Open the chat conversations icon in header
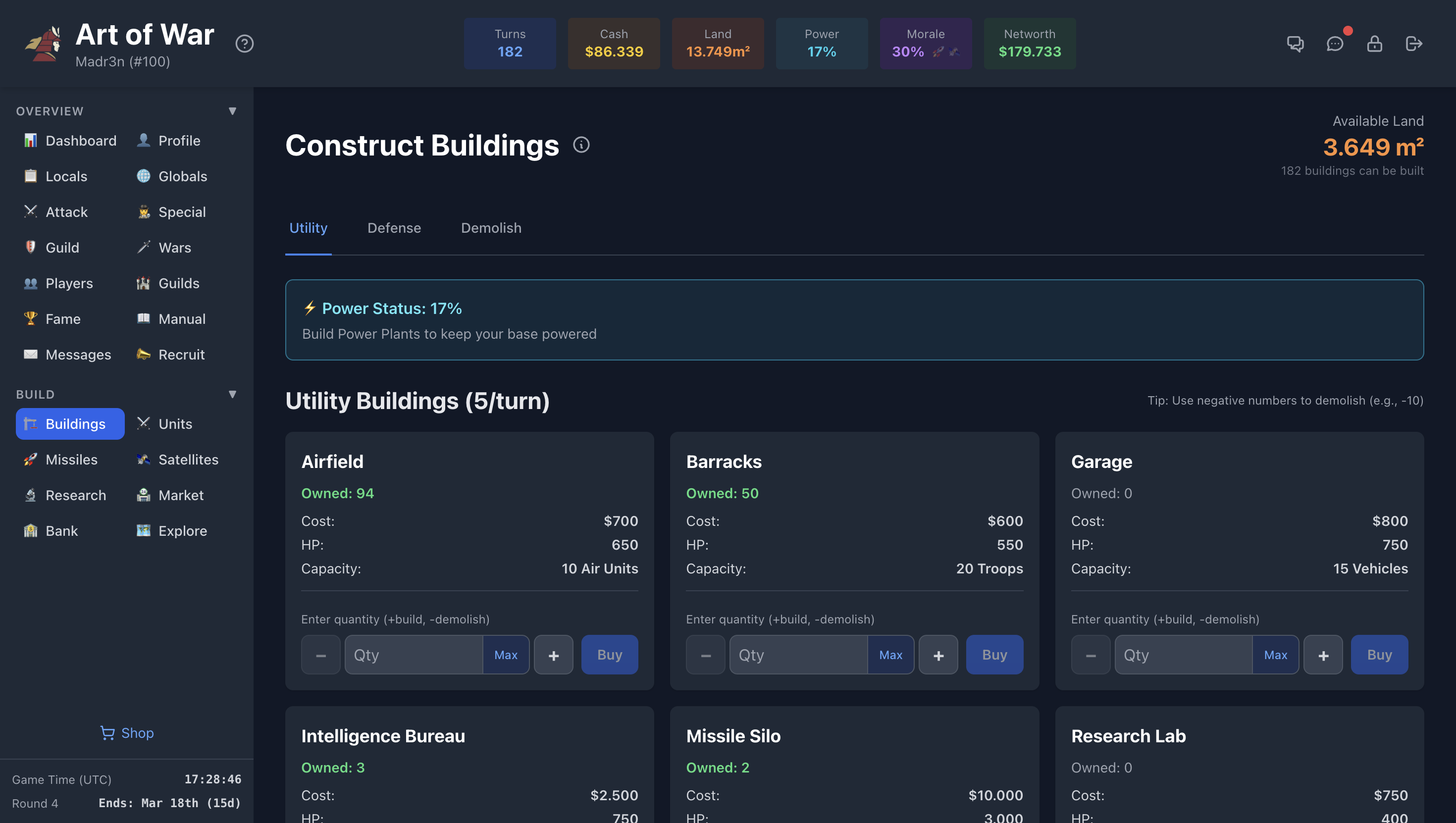 1295,44
